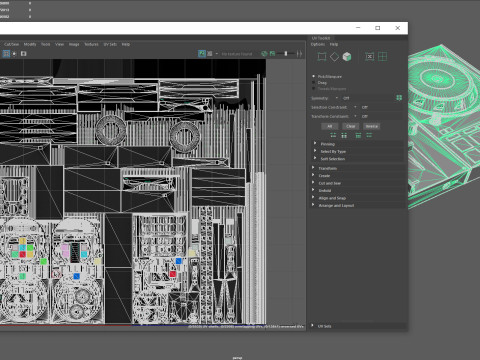
Task: Open the Transform Constraint dropdown
Action: click(x=355, y=116)
